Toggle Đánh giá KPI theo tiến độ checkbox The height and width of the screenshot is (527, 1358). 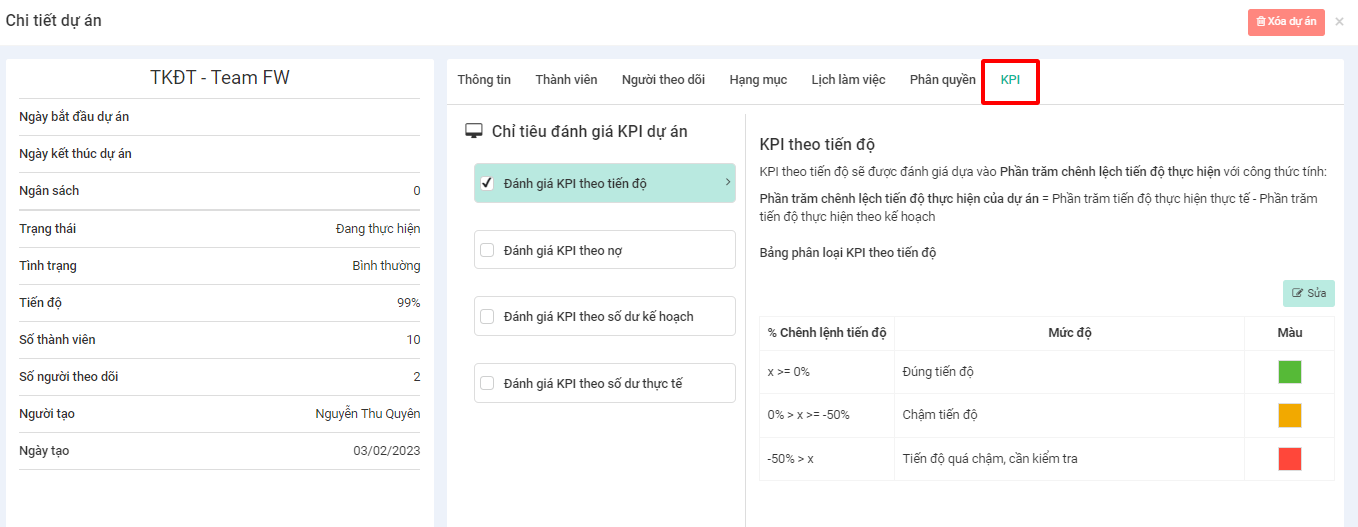488,183
